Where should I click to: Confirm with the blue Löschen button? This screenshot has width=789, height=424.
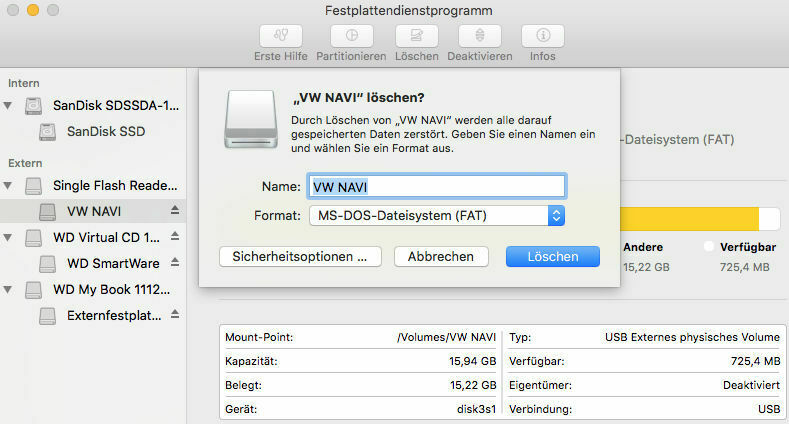[x=553, y=257]
